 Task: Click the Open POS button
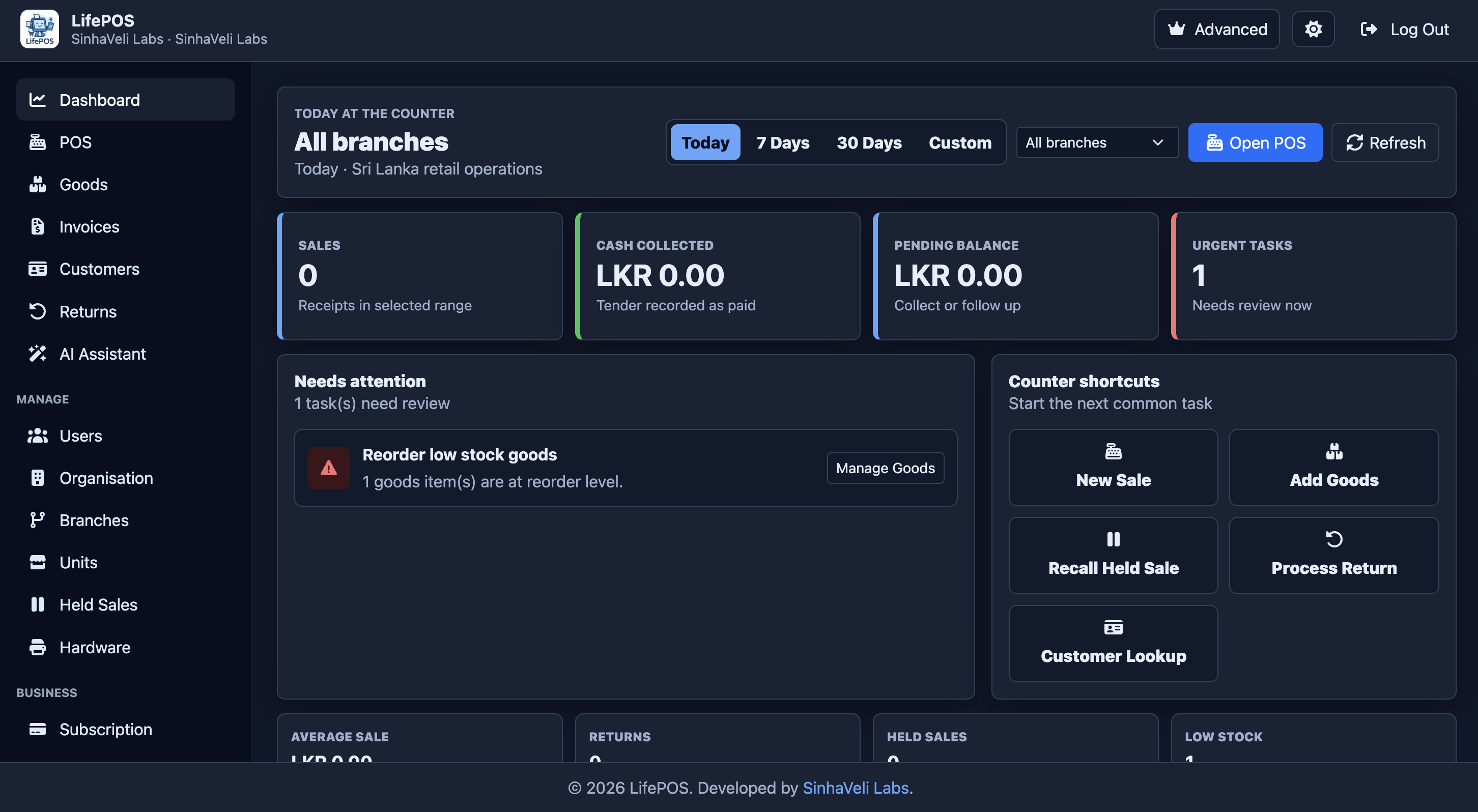click(1255, 142)
